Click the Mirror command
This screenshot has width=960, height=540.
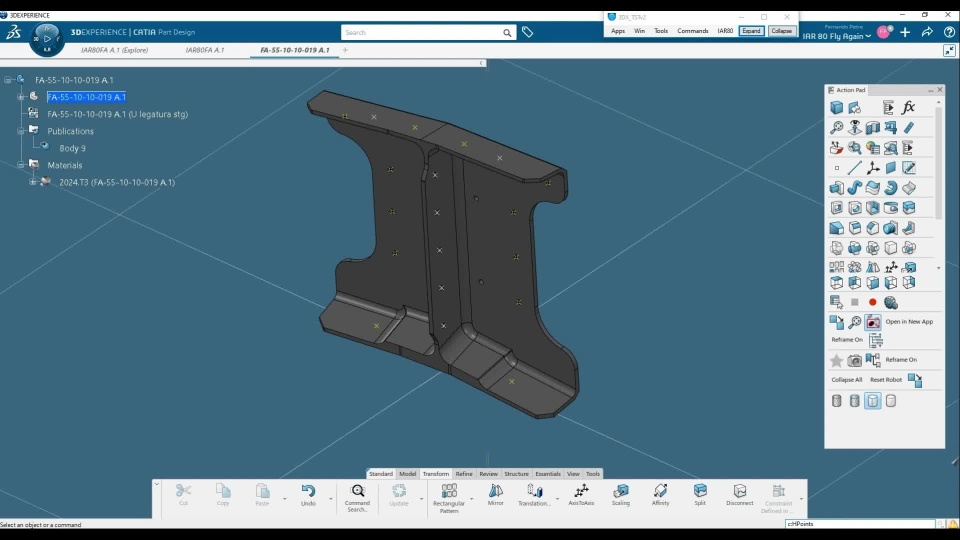495,495
